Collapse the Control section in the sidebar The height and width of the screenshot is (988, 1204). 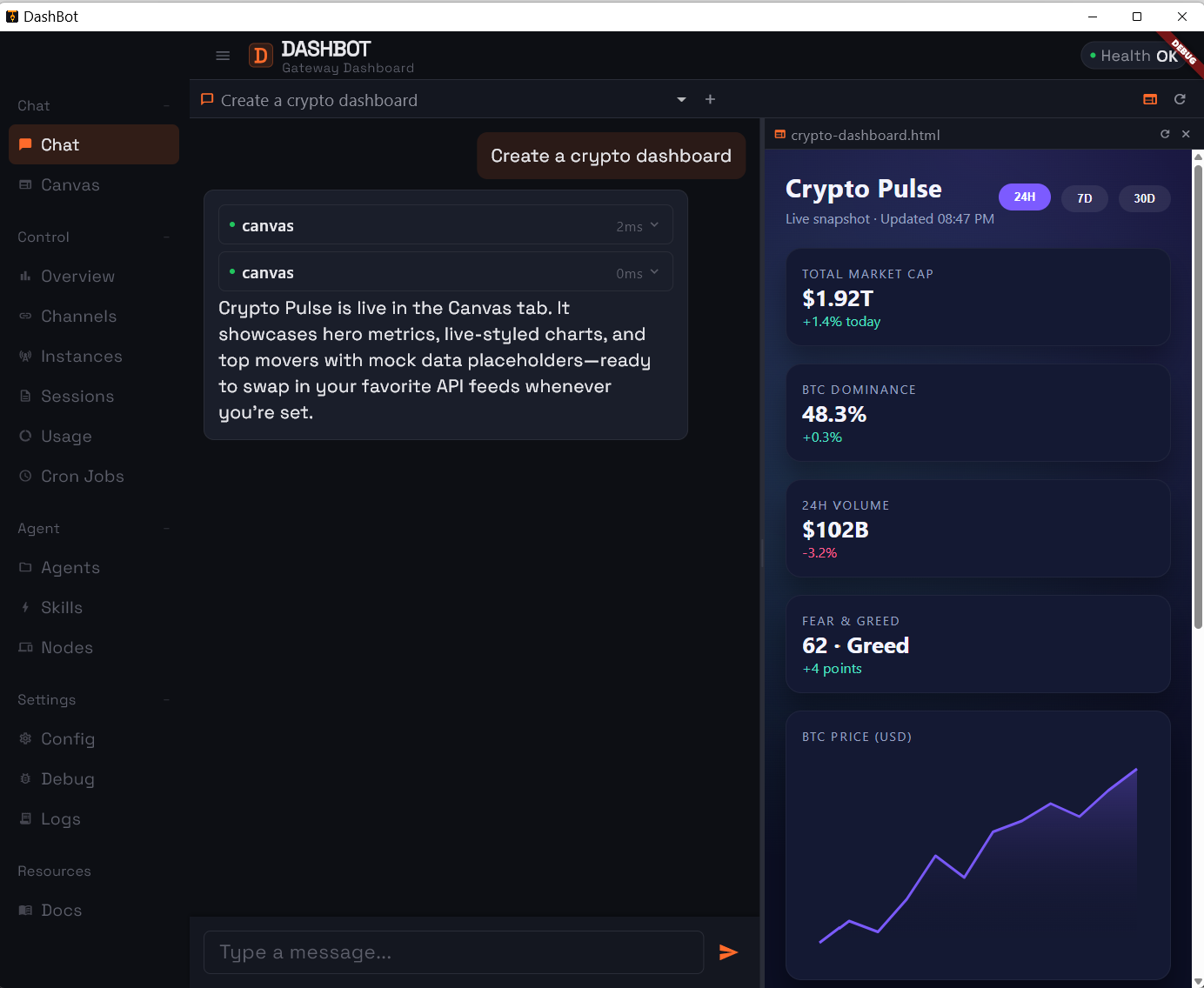pos(166,237)
